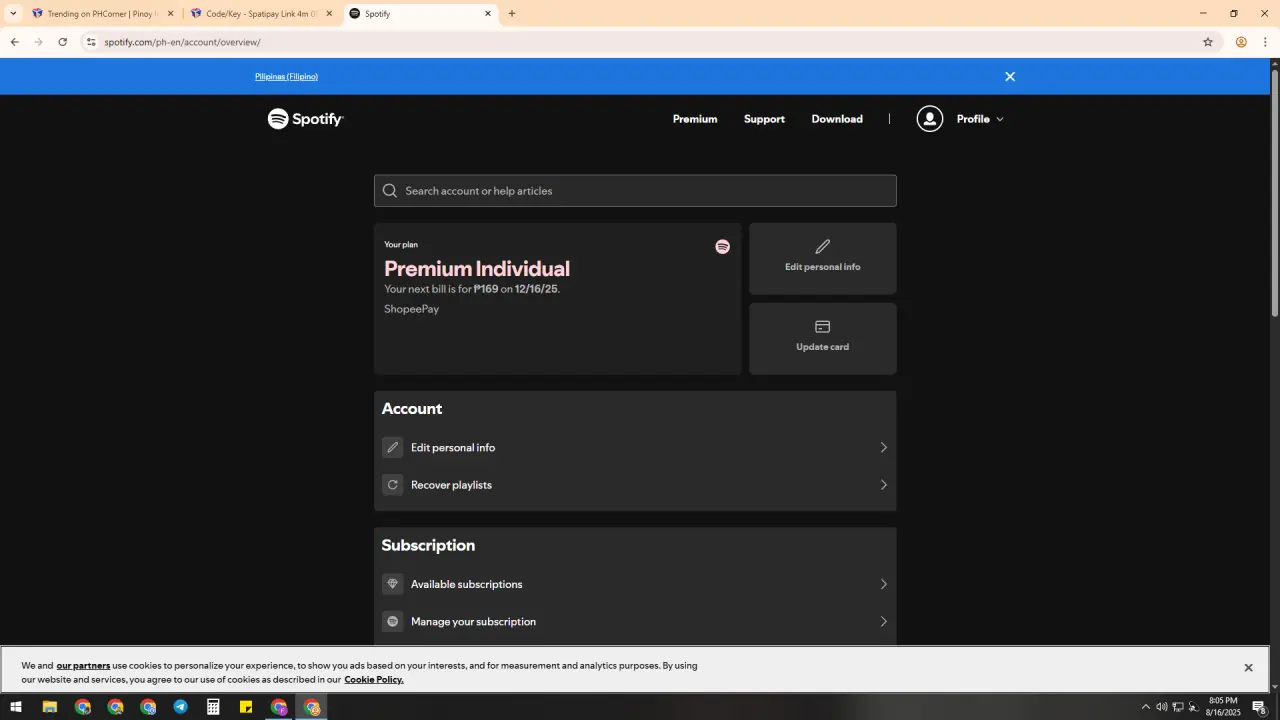The width and height of the screenshot is (1280, 720).
Task: Open Recover playlists row chevron
Action: [x=883, y=485]
